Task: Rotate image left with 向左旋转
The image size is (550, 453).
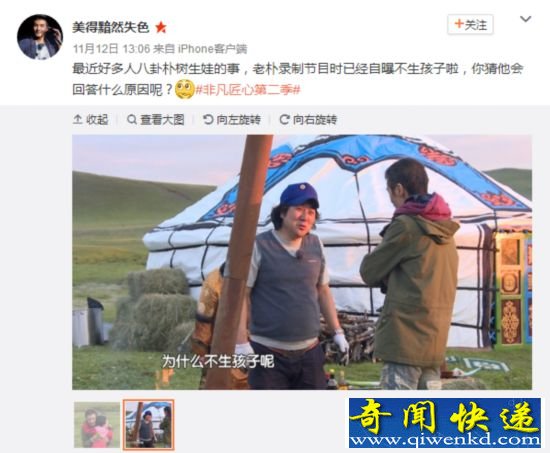Action: (232, 120)
